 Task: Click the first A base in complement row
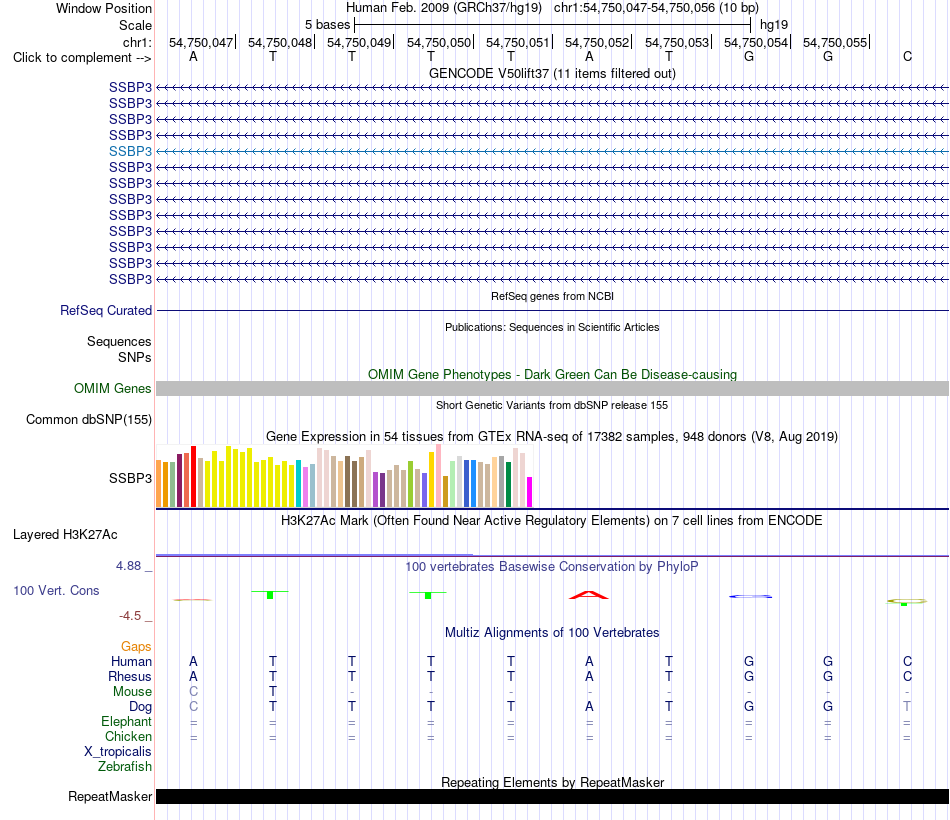(x=193, y=56)
